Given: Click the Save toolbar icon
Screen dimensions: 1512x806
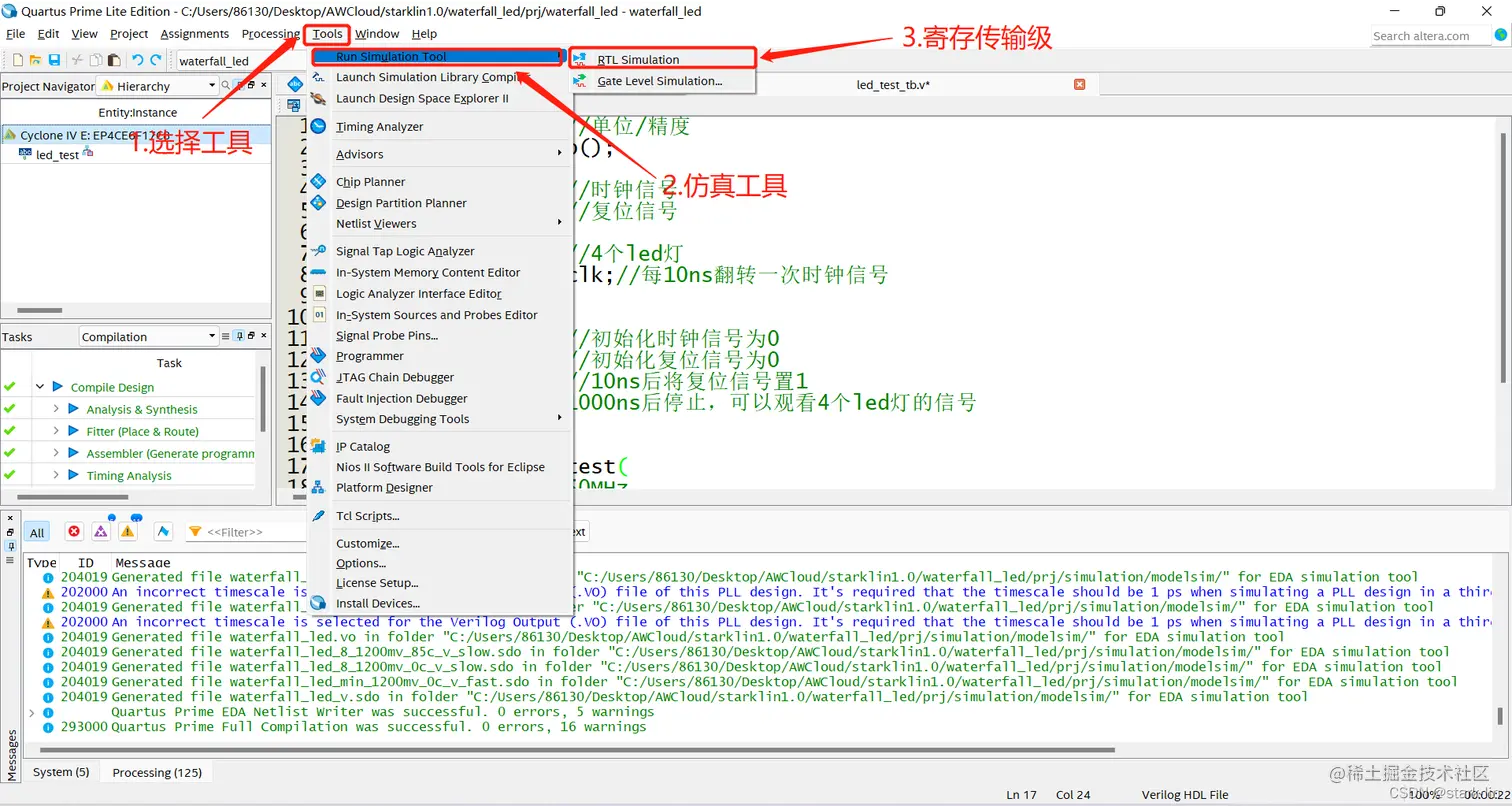Looking at the screenshot, I should coord(54,61).
